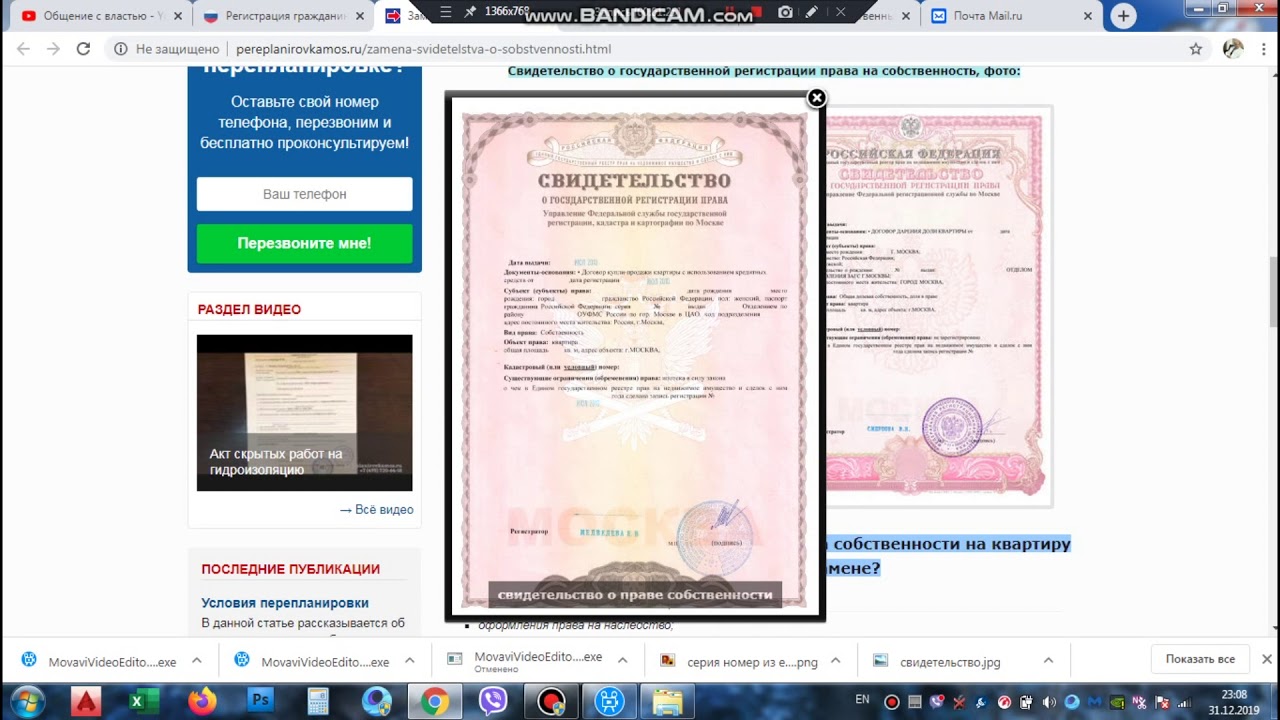The width and height of the screenshot is (1280, 720).
Task: Open Chrome's three-dot menu
Action: coord(1263,49)
